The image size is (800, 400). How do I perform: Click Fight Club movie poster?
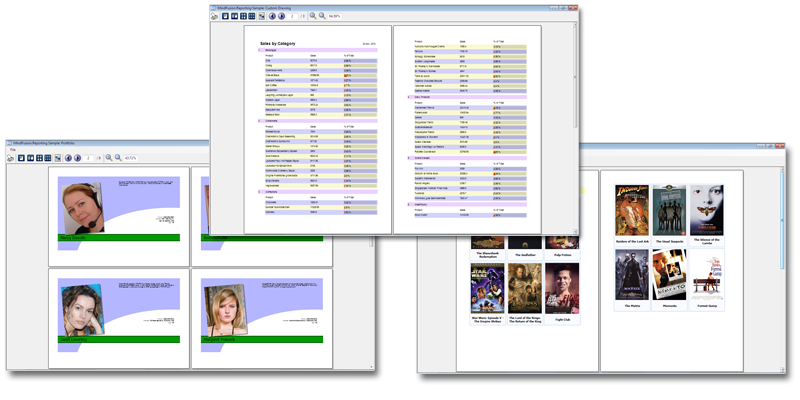click(x=562, y=288)
